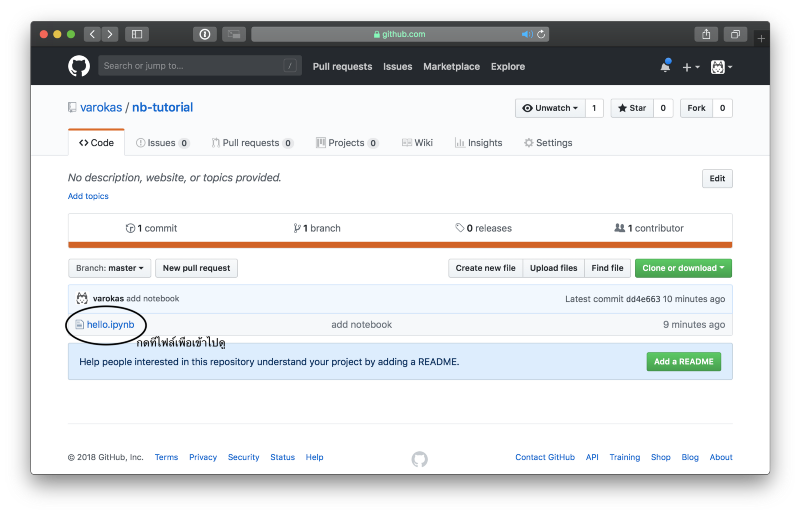Click the orange language bar

click(400, 245)
